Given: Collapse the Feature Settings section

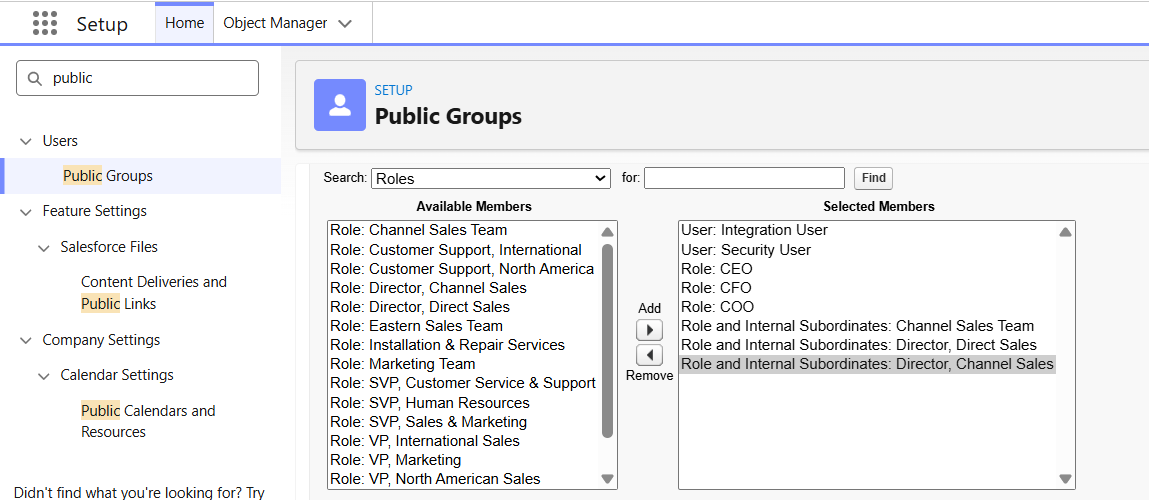Looking at the screenshot, I should [26, 212].
